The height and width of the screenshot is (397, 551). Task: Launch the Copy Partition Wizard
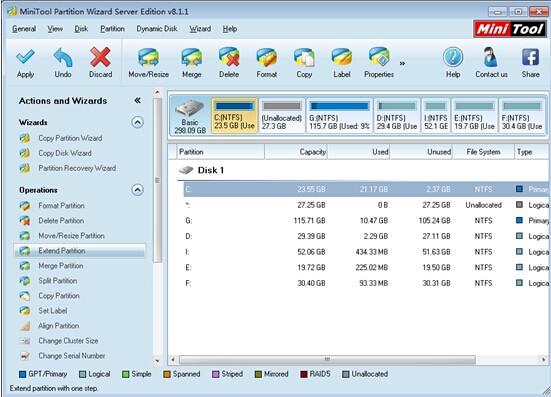70,138
